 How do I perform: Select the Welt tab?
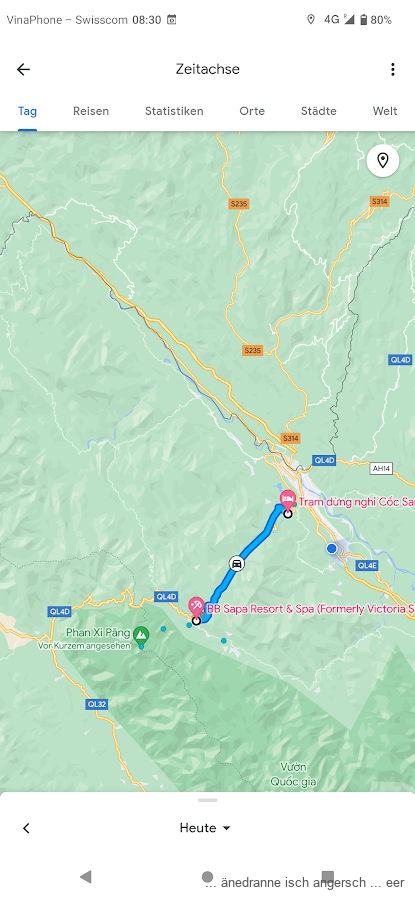[x=385, y=111]
